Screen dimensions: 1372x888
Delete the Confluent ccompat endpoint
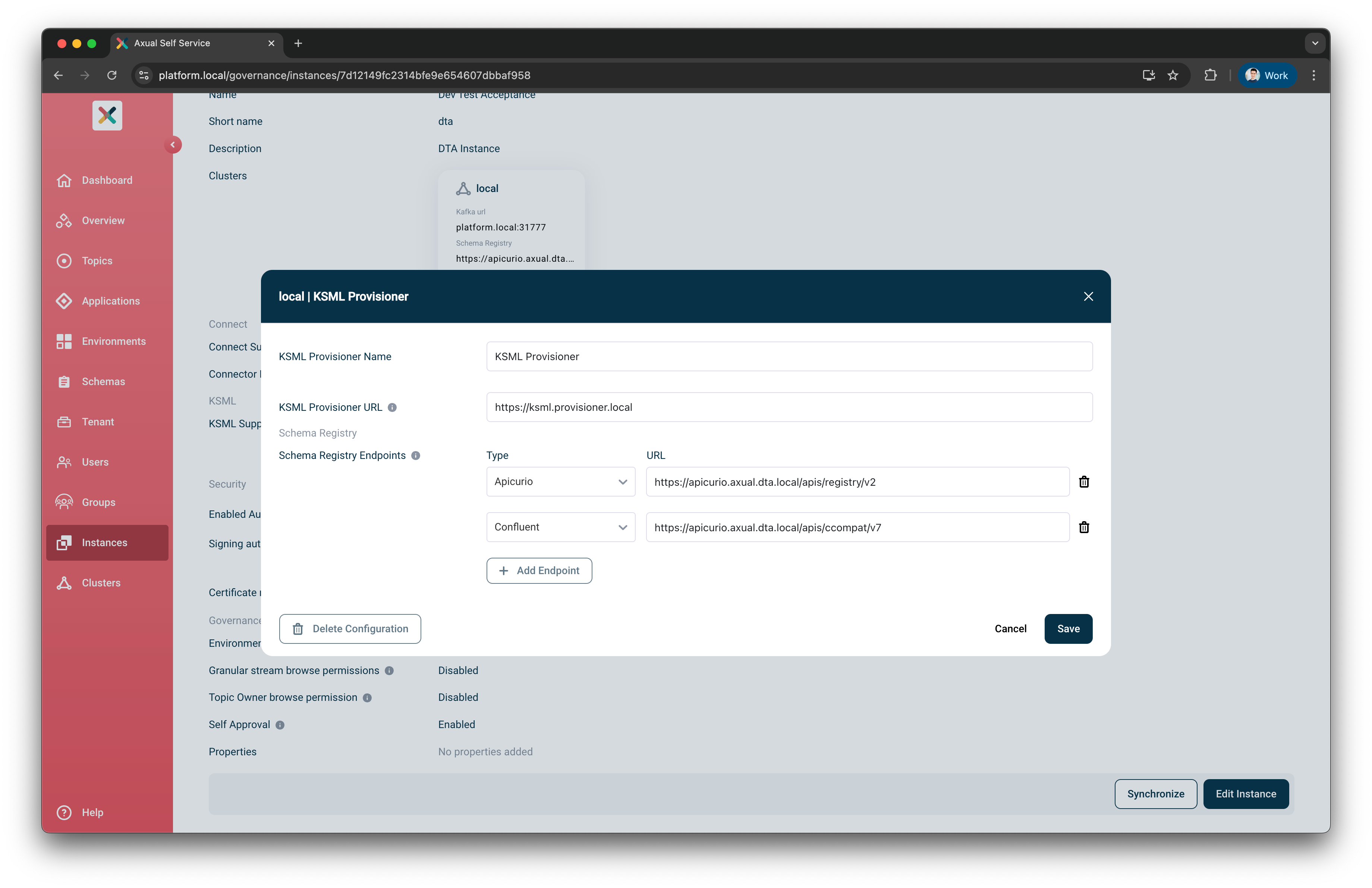pyautogui.click(x=1084, y=527)
